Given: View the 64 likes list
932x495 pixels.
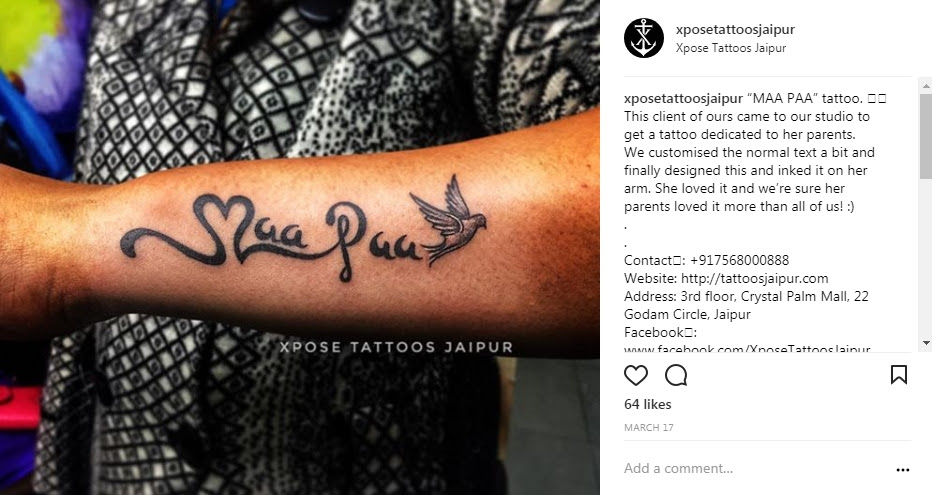Looking at the screenshot, I should click(648, 404).
